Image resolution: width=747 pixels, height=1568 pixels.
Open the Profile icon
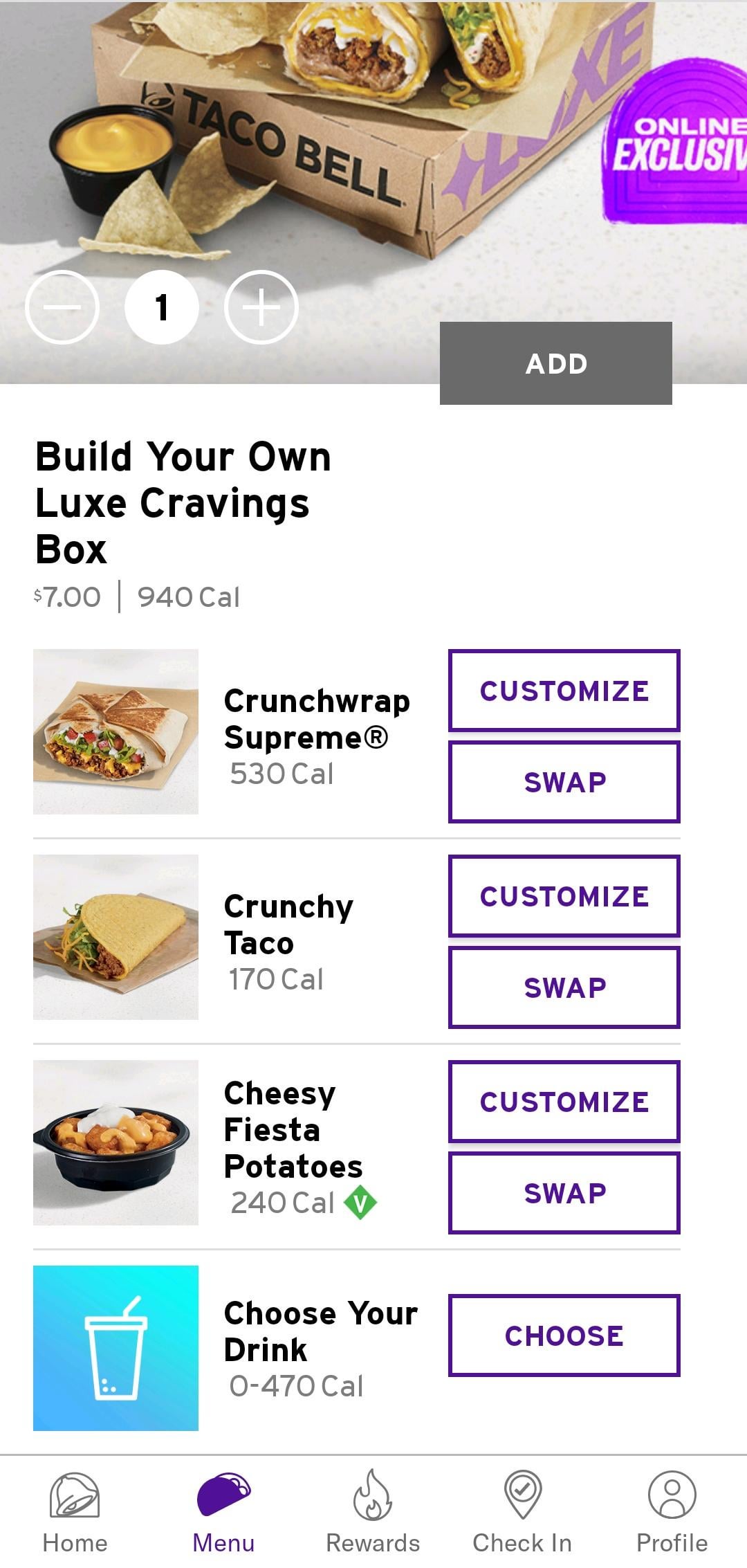click(672, 1495)
